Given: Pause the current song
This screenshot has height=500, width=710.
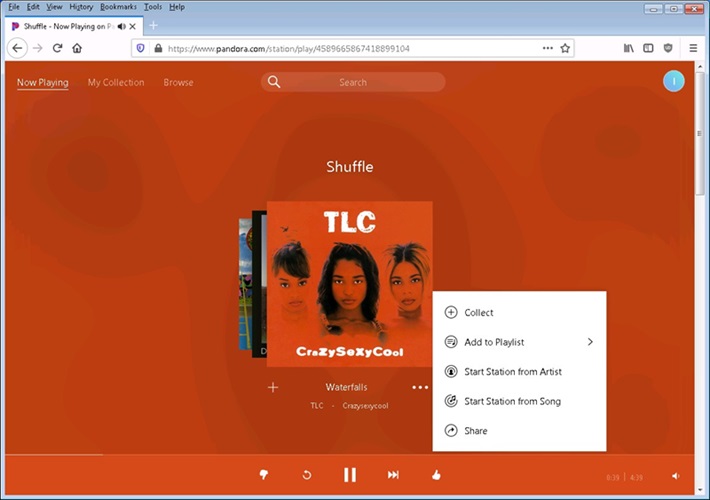Looking at the screenshot, I should coord(350,475).
